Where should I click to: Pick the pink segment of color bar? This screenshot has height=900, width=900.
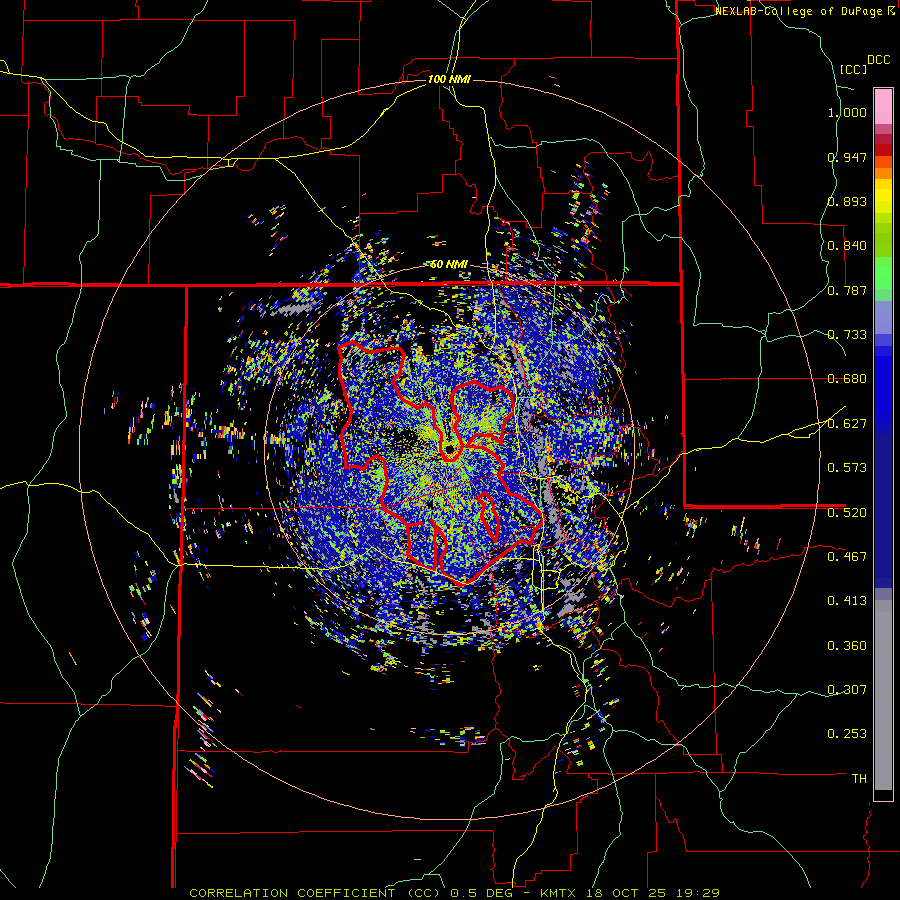[x=883, y=107]
